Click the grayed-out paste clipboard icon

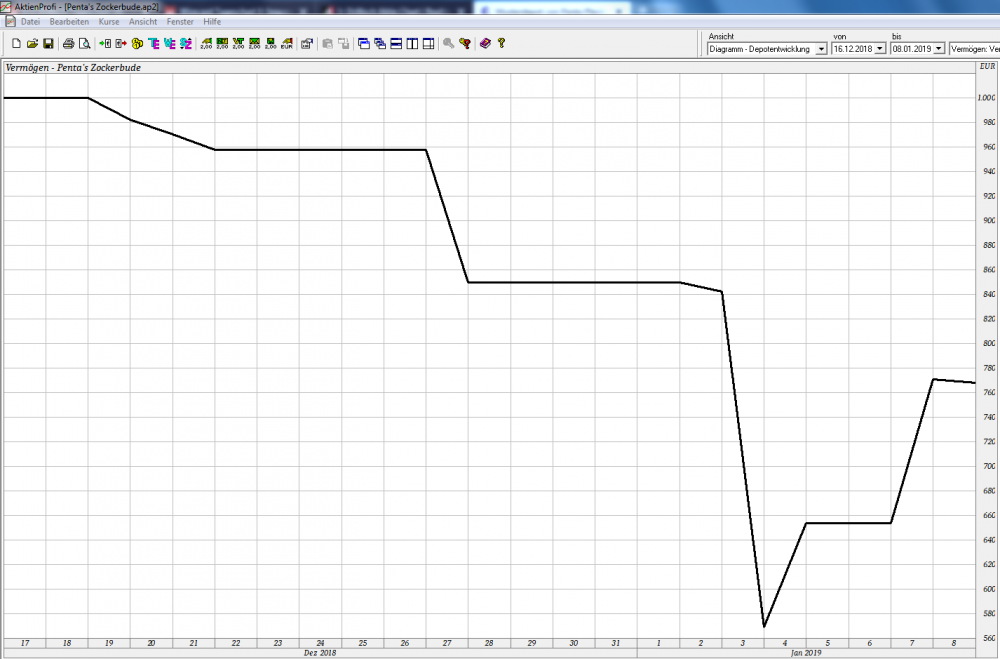(327, 43)
